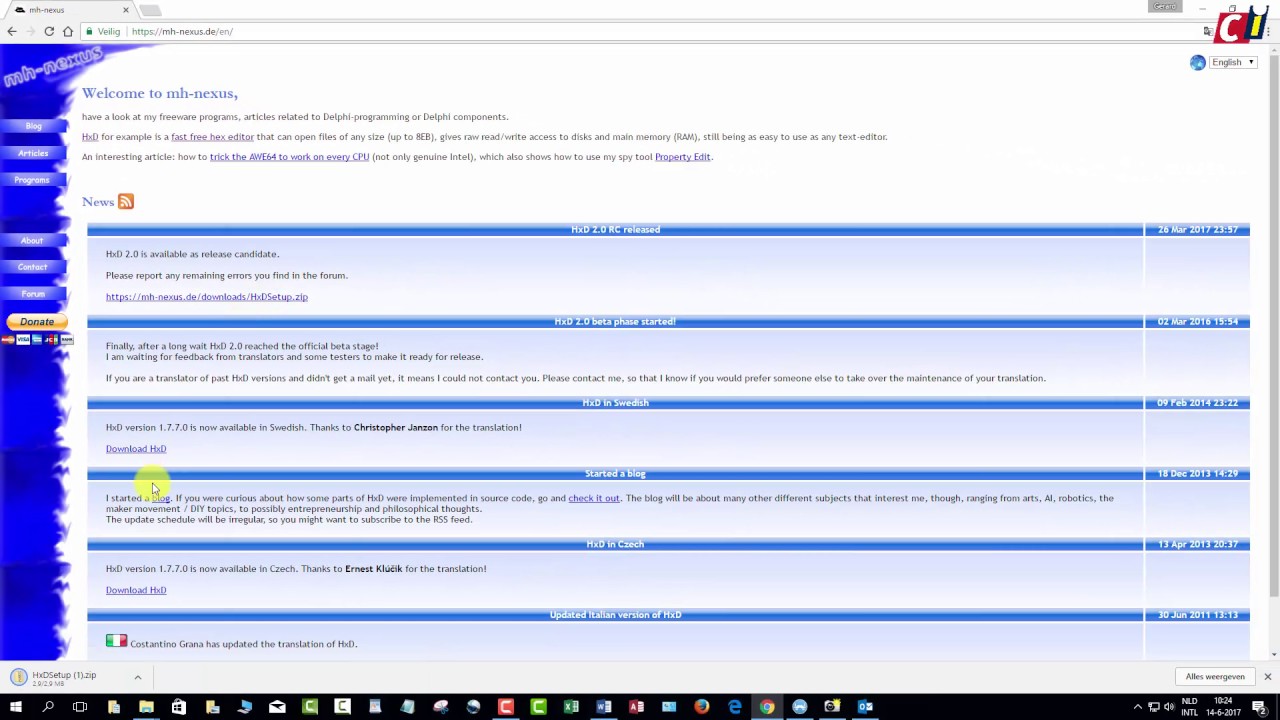The image size is (1280, 720).
Task: Open the About sidebar menu item
Action: pos(32,240)
